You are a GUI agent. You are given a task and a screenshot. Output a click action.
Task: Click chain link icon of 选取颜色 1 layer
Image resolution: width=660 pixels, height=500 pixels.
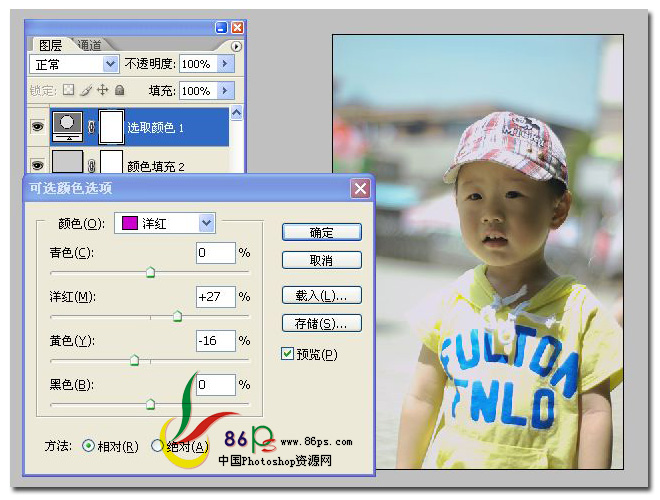[x=91, y=127]
